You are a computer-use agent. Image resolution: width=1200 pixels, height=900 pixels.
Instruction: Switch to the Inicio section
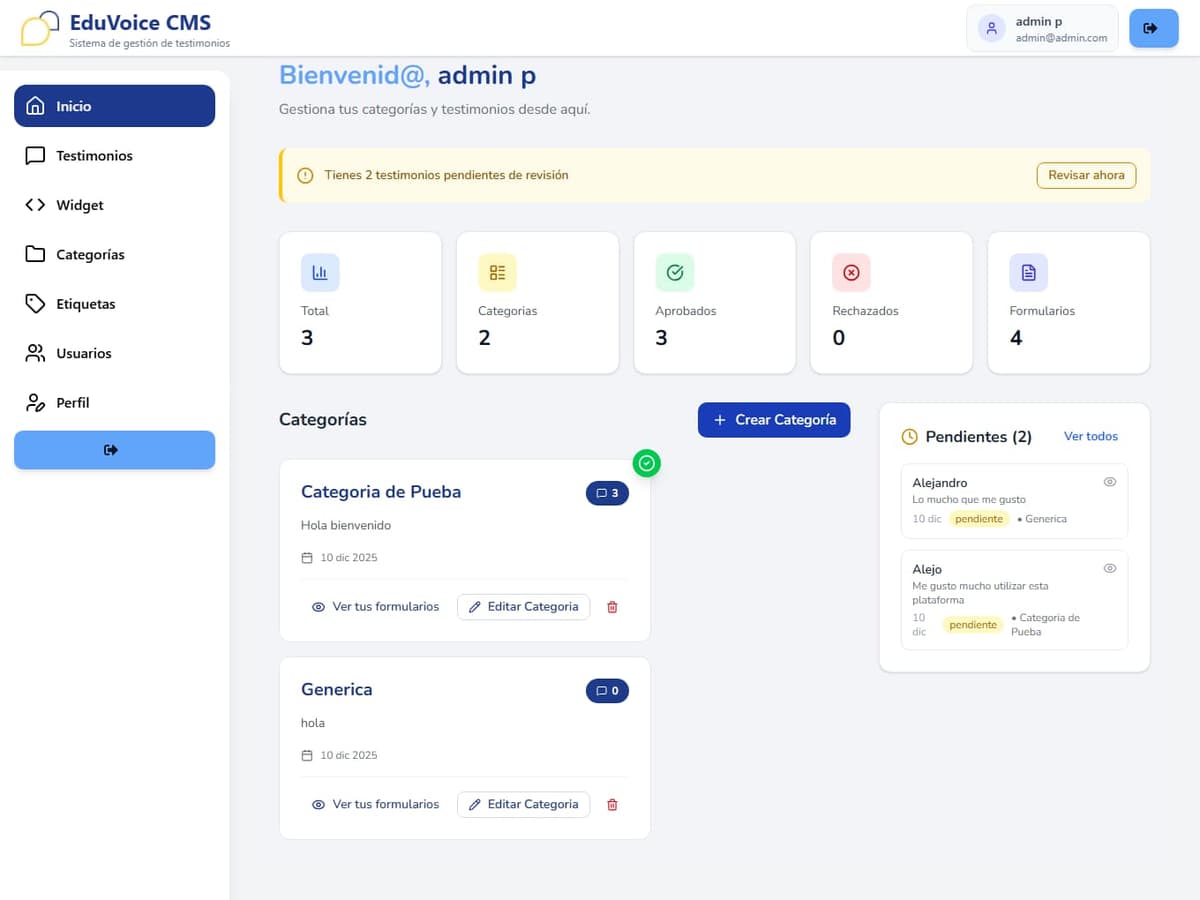114,105
